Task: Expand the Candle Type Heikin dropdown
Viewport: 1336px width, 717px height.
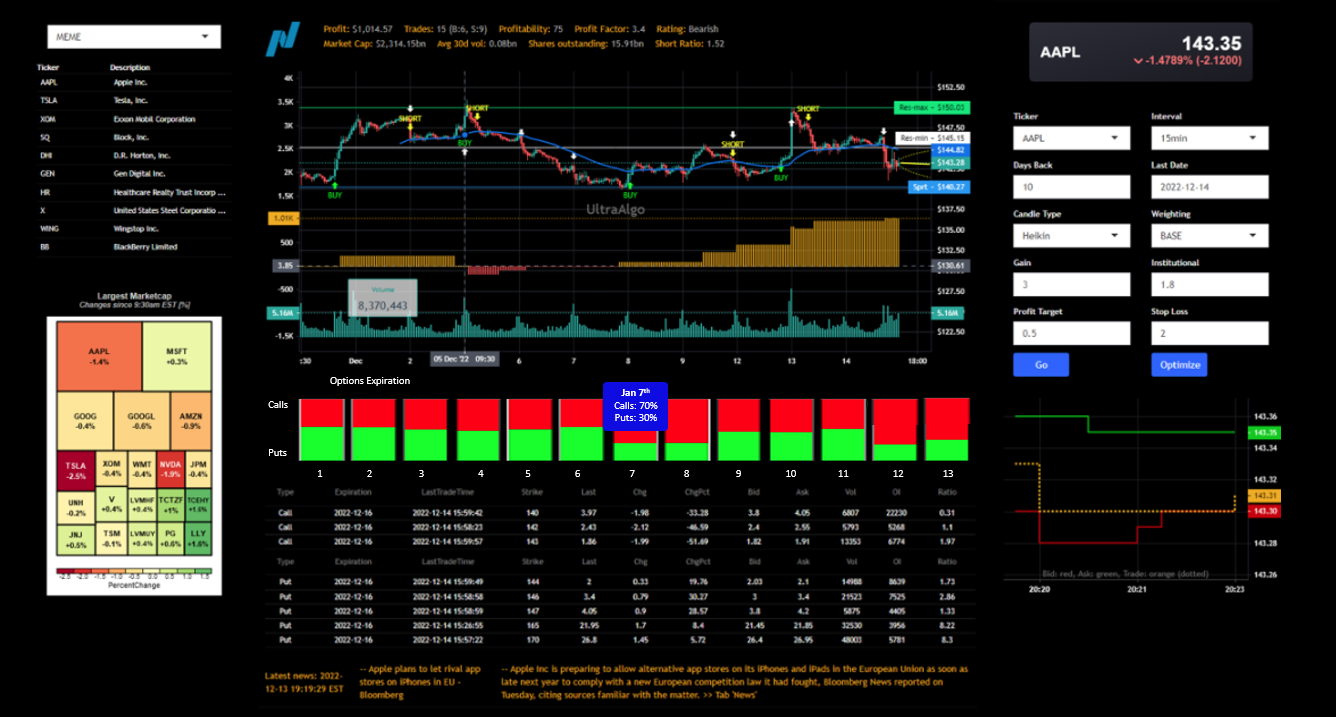Action: tap(1072, 235)
